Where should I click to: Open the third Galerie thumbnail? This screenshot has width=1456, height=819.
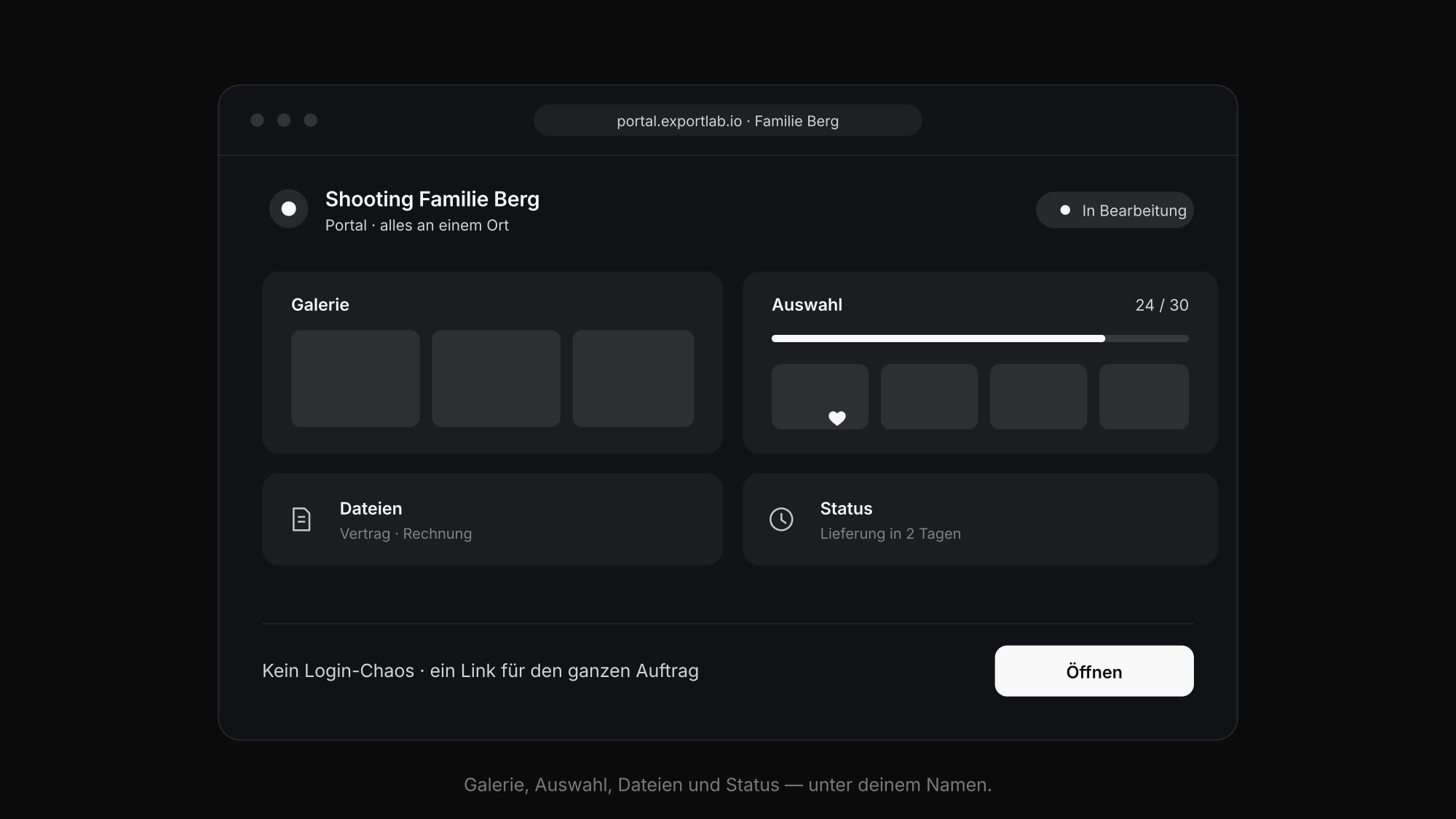pos(633,379)
